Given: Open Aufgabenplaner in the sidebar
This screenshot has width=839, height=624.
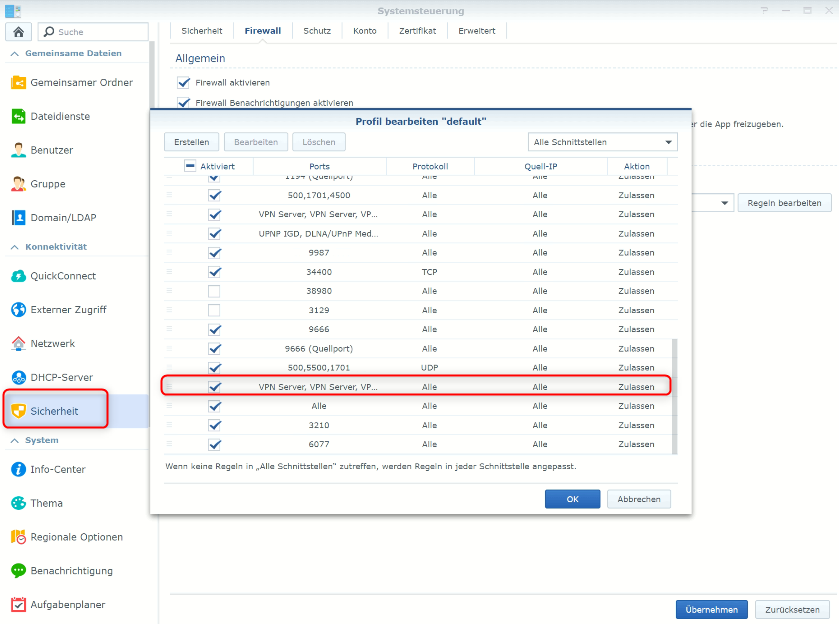Looking at the screenshot, I should click(x=67, y=605).
